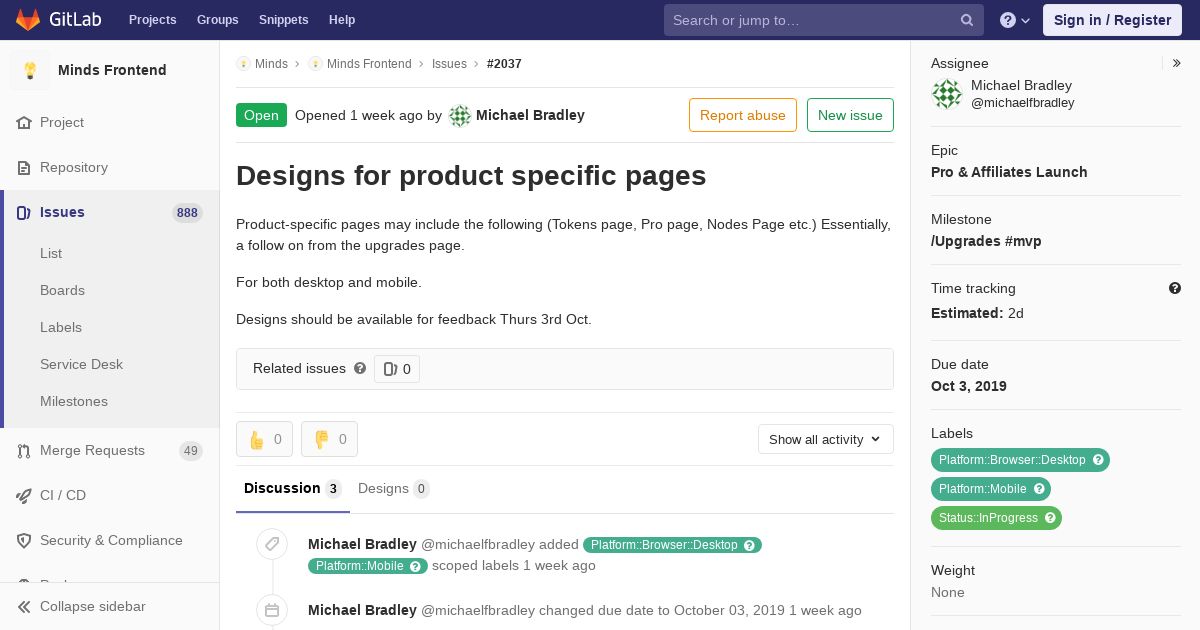Click the thumbs down reaction
The height and width of the screenshot is (630, 1200).
click(329, 439)
